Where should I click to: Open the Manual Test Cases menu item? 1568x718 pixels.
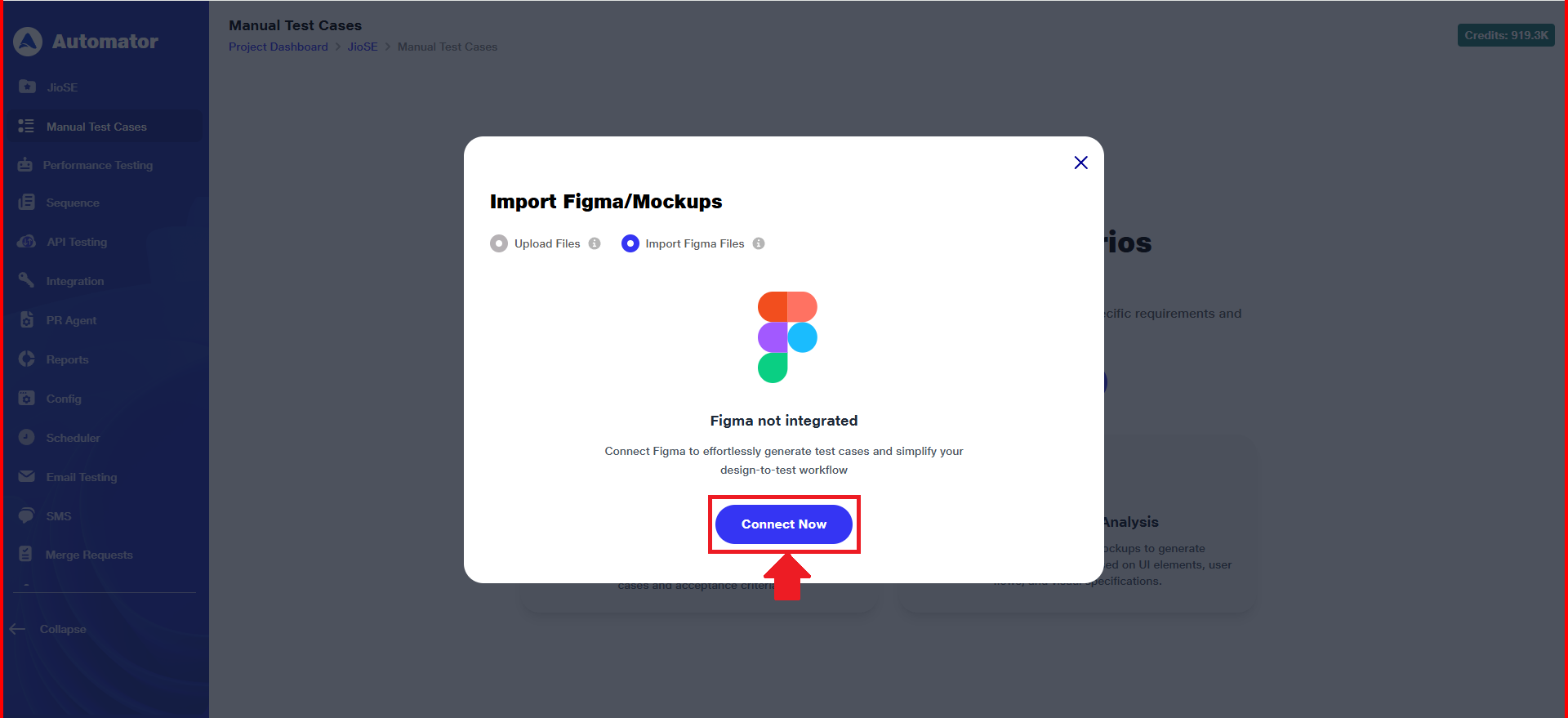[x=96, y=127]
